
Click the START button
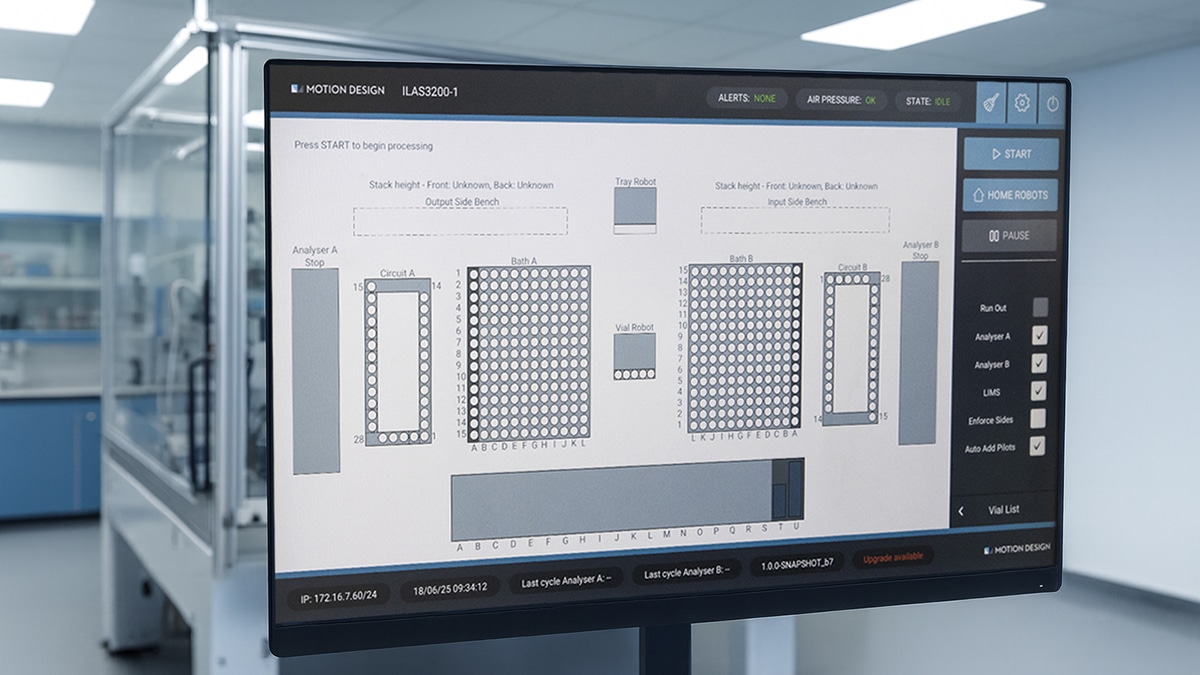point(1011,154)
